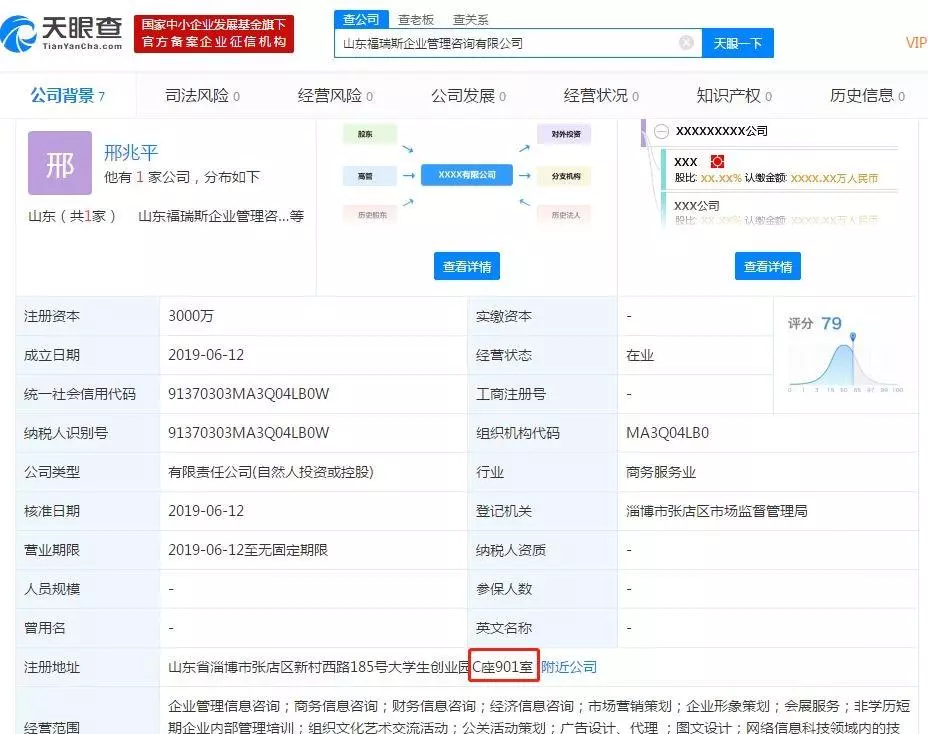Open legal representative 邢兆平's profile link
This screenshot has height=734, width=928.
pos(131,153)
